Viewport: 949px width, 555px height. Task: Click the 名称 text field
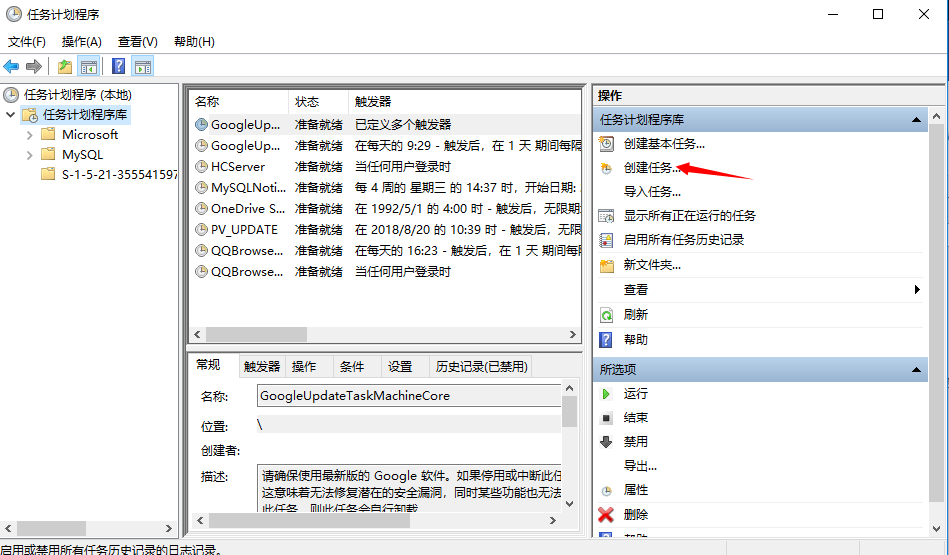point(408,396)
